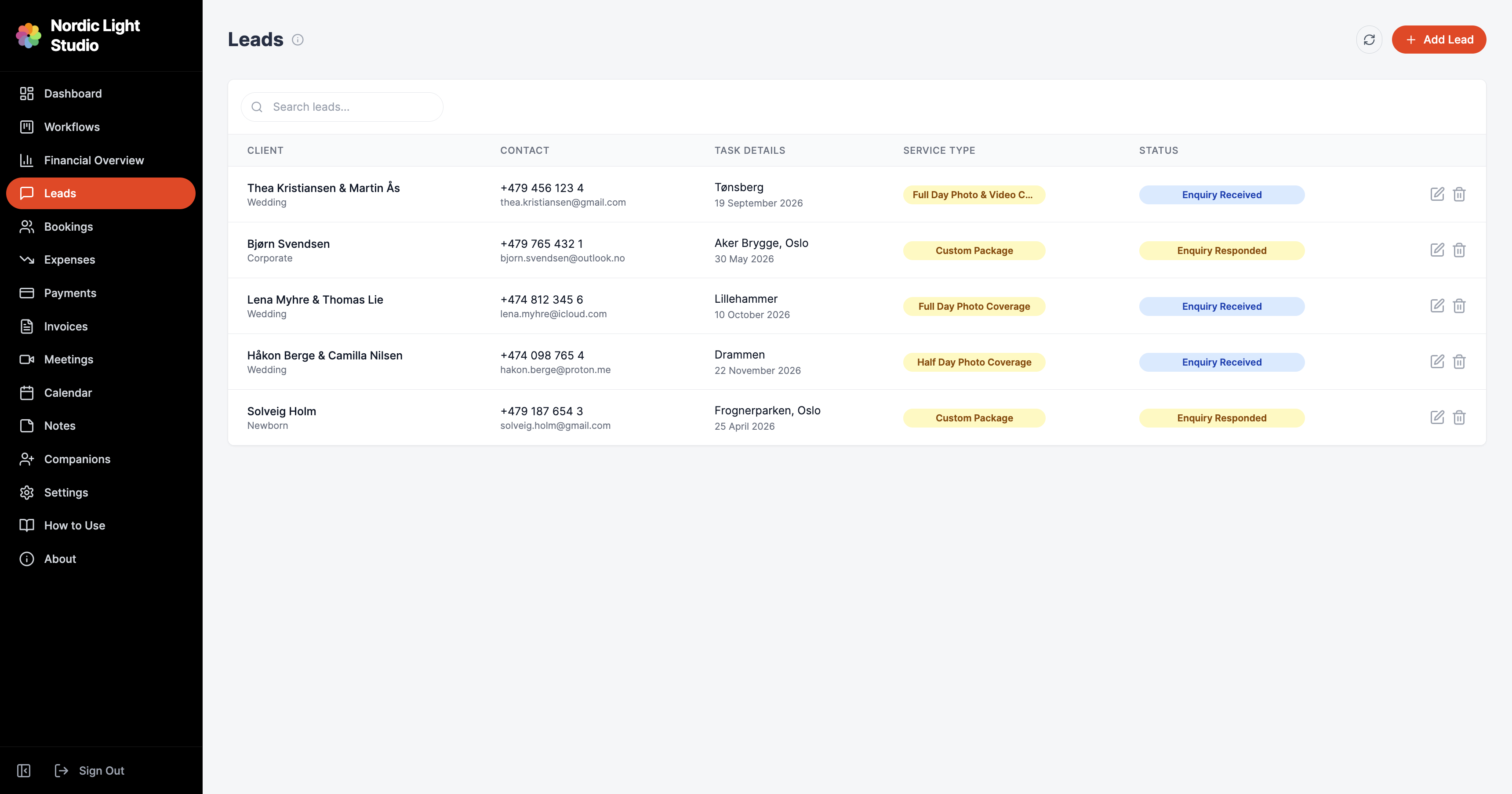This screenshot has height=794, width=1512.
Task: Edit the Thea Kristiansen & Martin Ås lead
Action: [1437, 194]
